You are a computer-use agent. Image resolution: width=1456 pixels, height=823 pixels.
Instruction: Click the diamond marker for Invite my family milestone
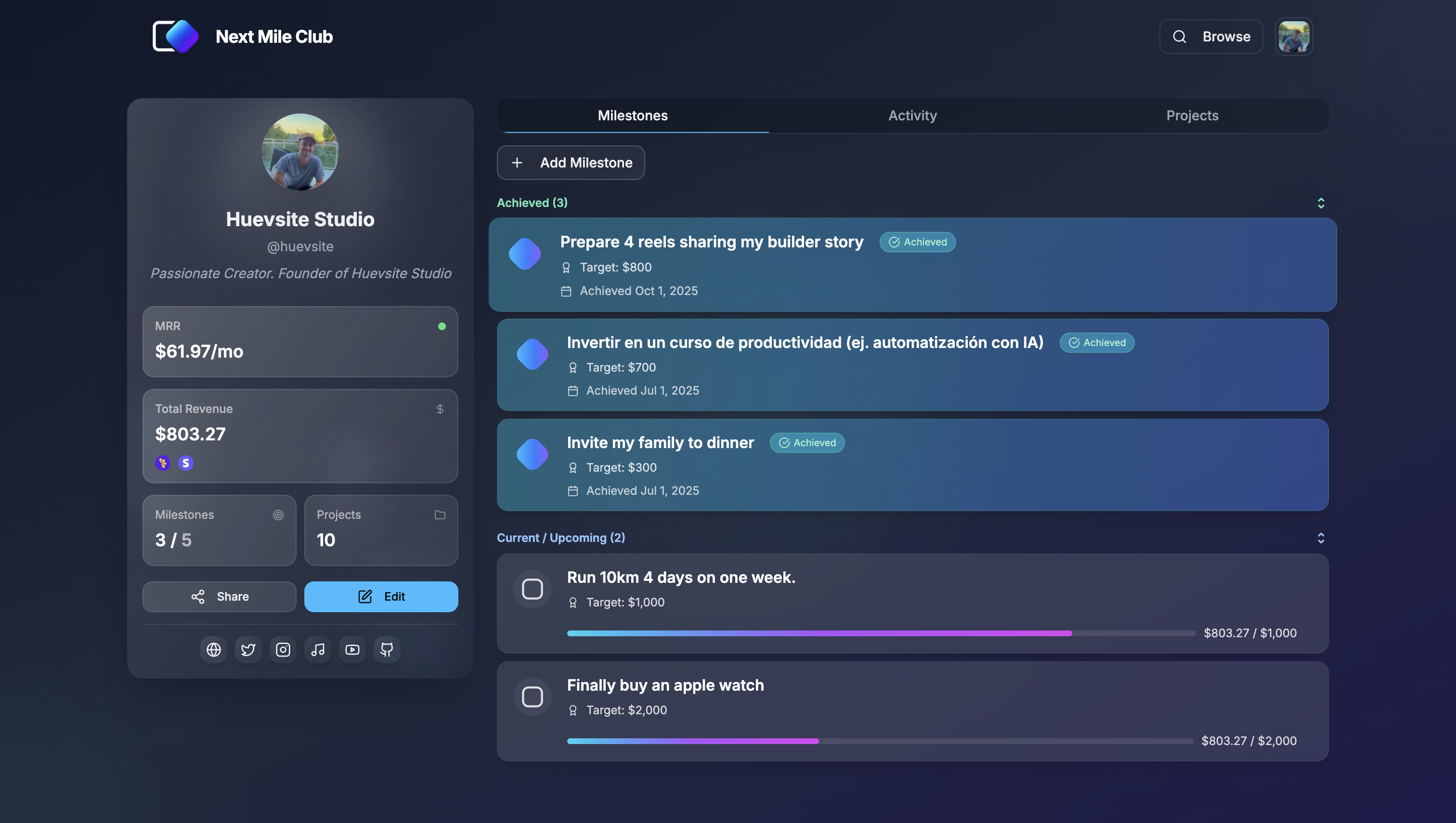coord(532,454)
